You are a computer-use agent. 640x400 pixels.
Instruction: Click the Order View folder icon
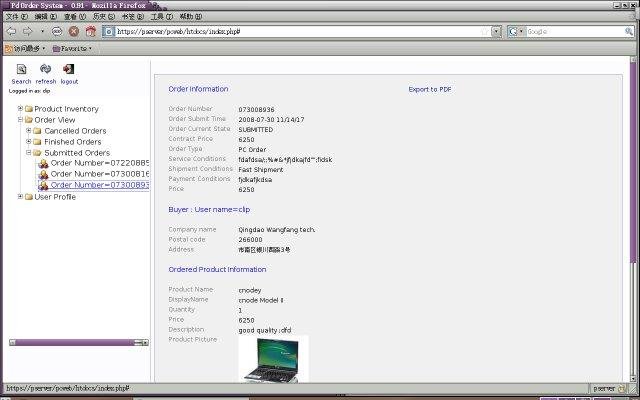tap(29, 120)
